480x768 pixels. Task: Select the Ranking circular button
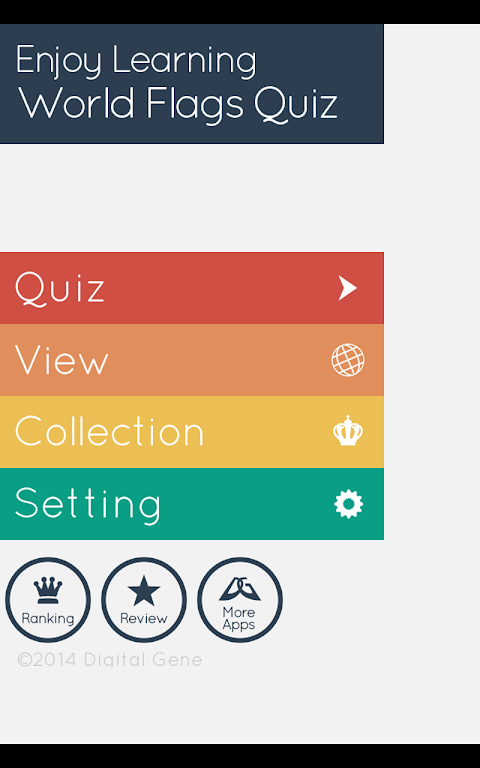click(48, 600)
